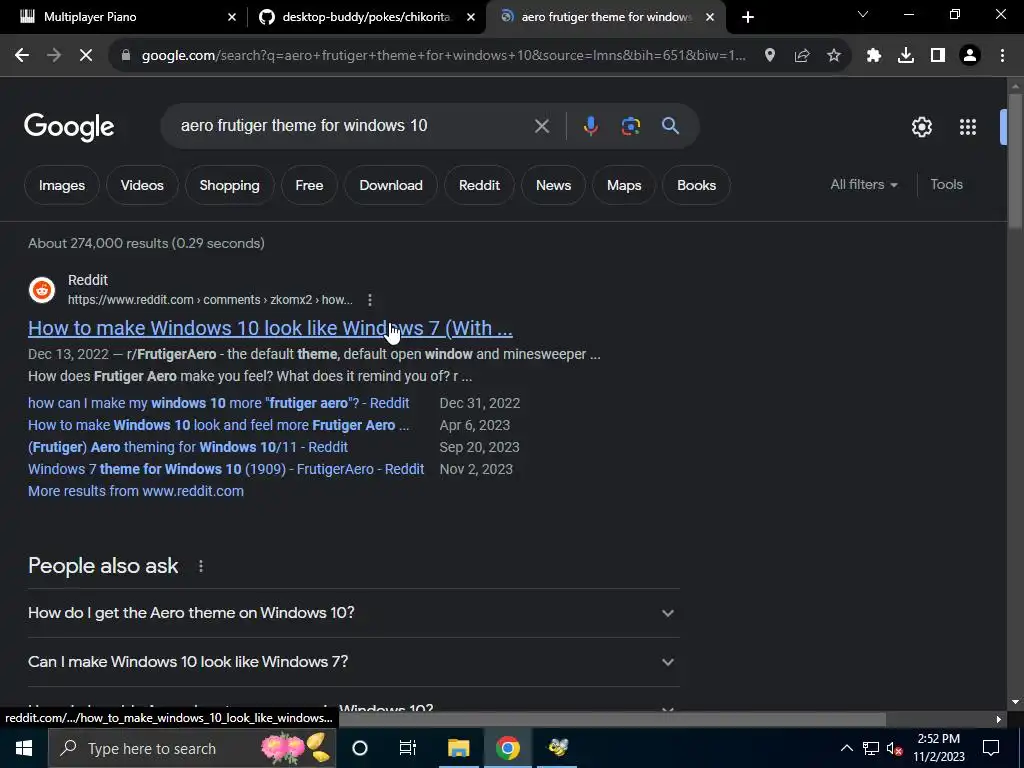The height and width of the screenshot is (768, 1024).
Task: Close the Multiplayer Piano tab
Action: [232, 17]
